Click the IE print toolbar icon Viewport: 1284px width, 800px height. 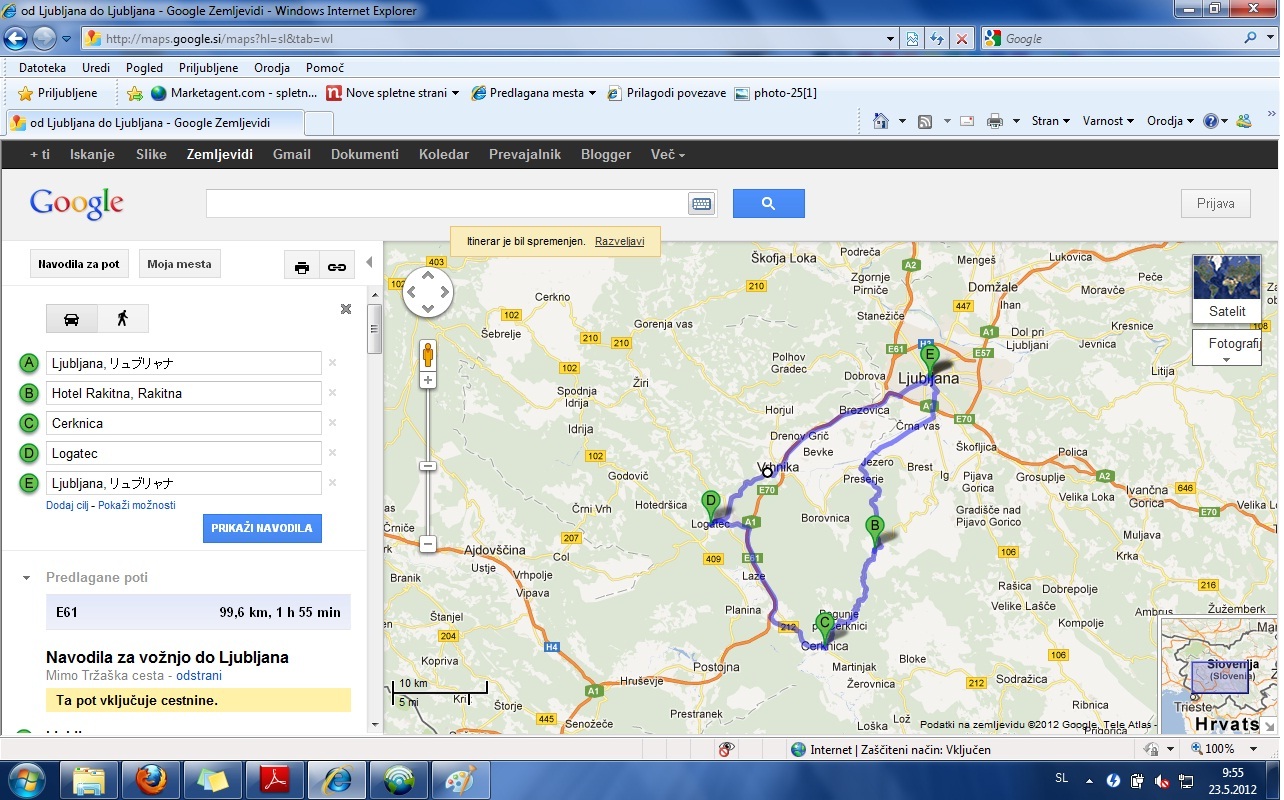pos(994,121)
